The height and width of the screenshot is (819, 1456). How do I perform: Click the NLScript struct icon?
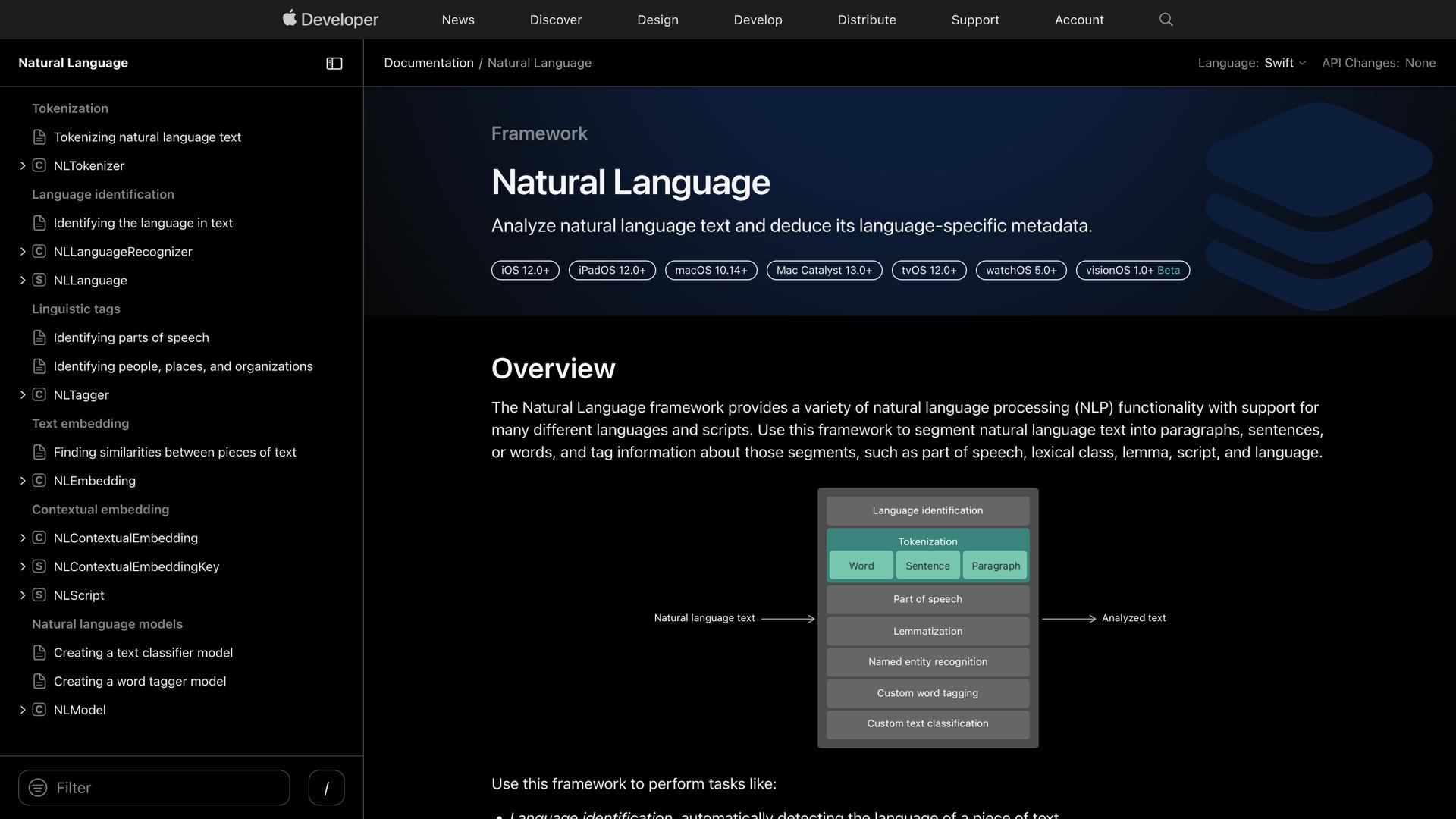click(x=39, y=595)
